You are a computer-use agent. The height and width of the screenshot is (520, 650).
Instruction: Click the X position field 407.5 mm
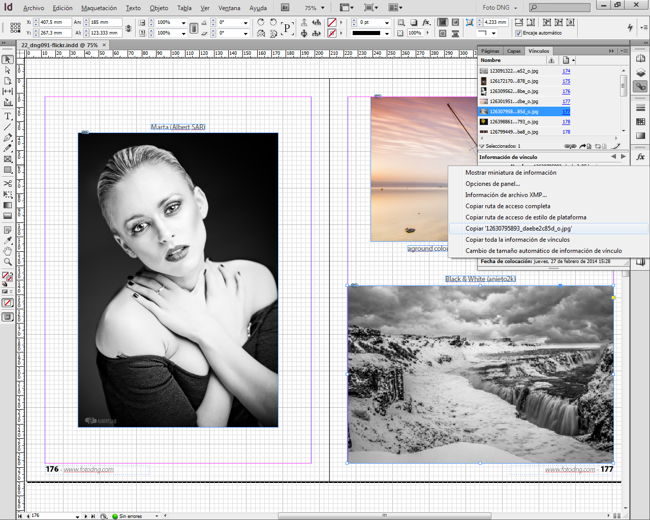pos(55,22)
